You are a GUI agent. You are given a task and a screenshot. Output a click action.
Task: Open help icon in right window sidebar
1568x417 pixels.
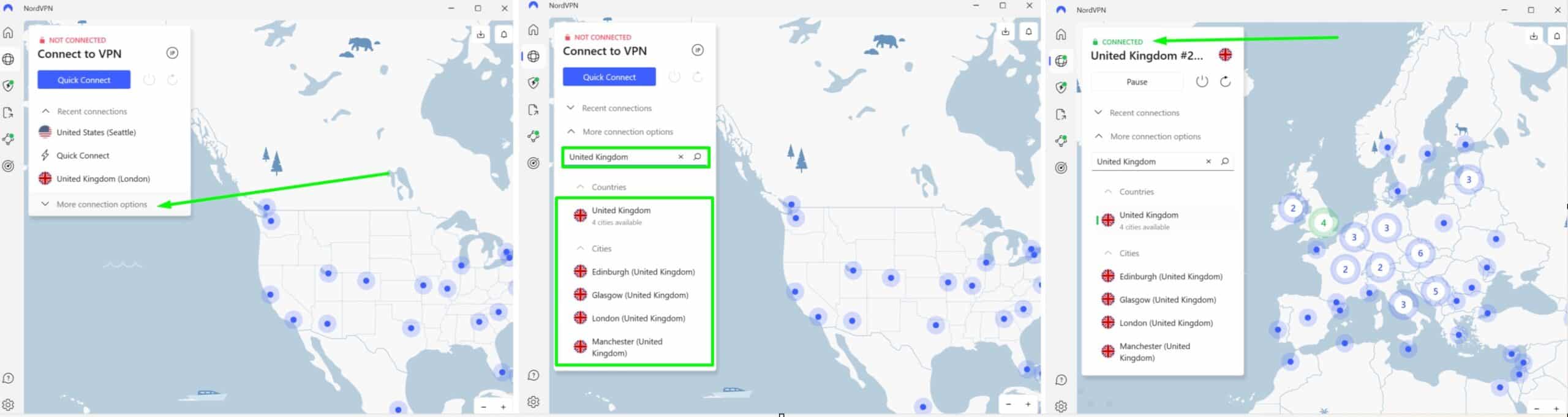click(x=1061, y=380)
